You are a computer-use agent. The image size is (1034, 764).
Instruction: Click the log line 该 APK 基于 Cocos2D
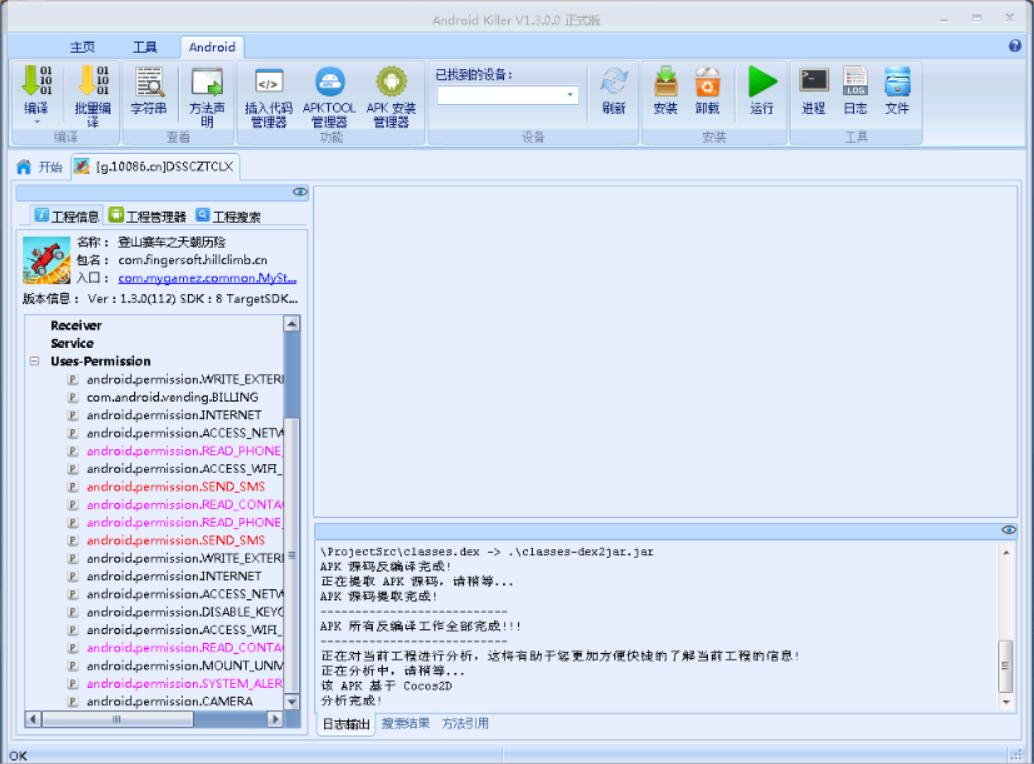pyautogui.click(x=386, y=686)
